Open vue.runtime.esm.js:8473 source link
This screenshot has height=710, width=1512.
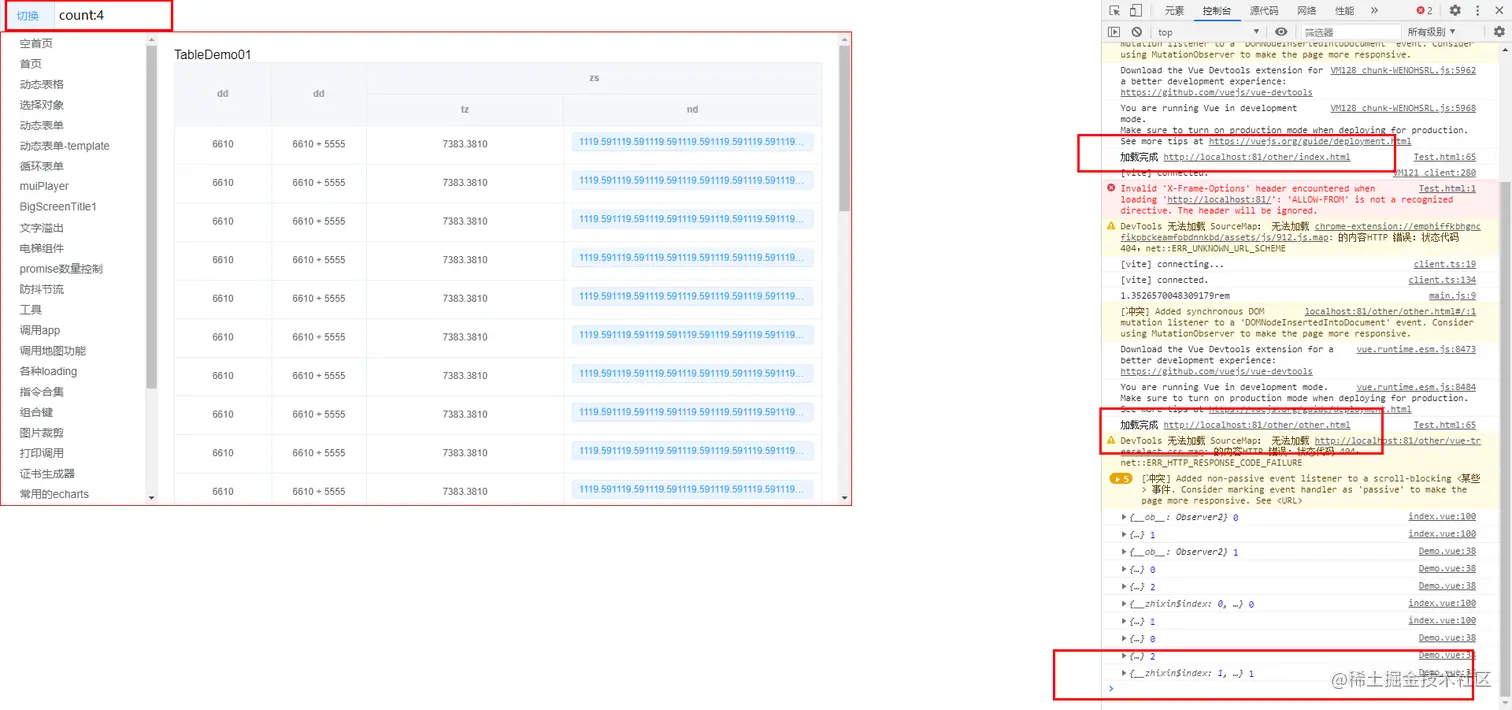(1416, 349)
